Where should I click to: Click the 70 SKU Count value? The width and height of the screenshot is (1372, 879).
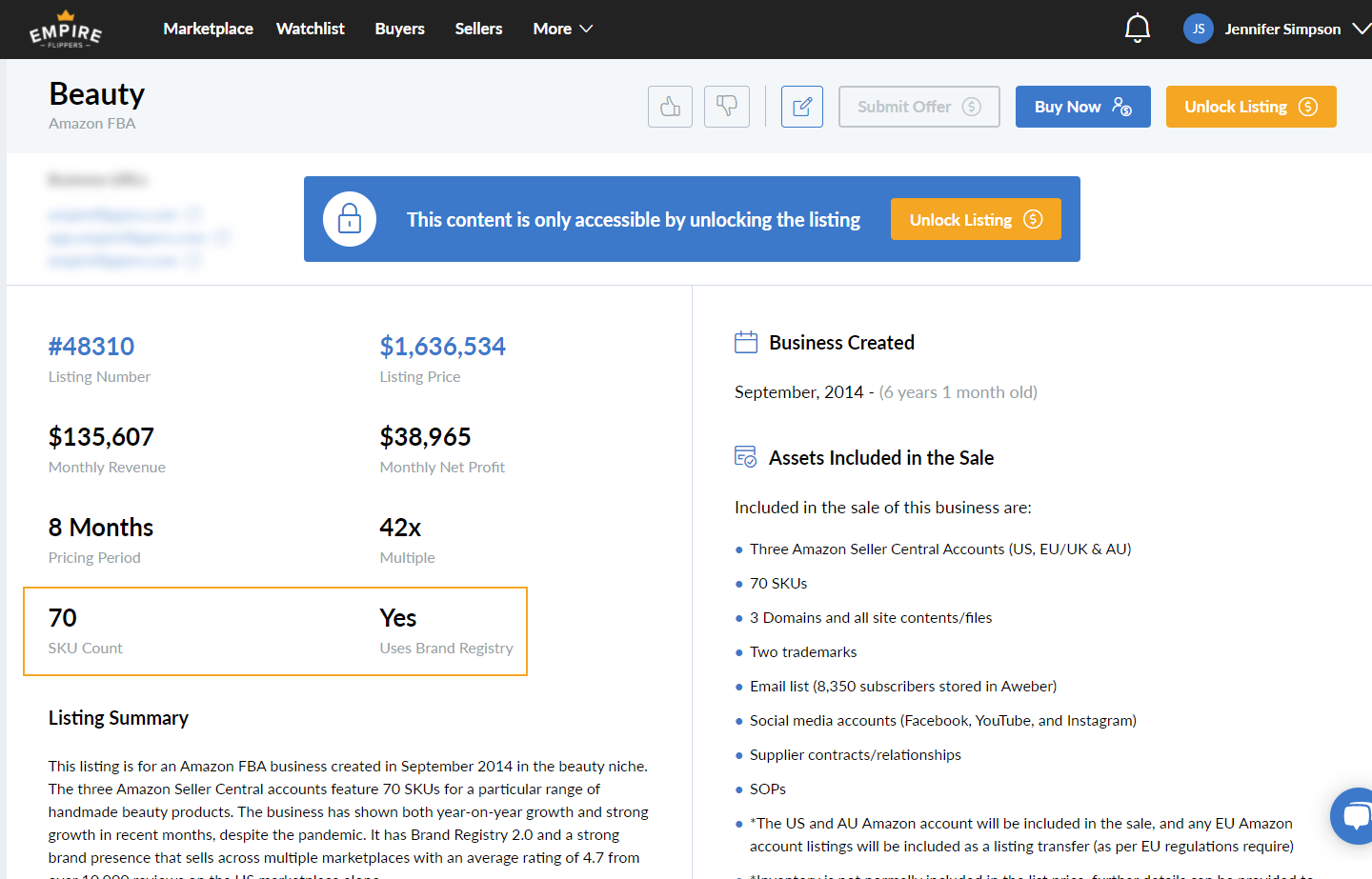pyautogui.click(x=63, y=617)
